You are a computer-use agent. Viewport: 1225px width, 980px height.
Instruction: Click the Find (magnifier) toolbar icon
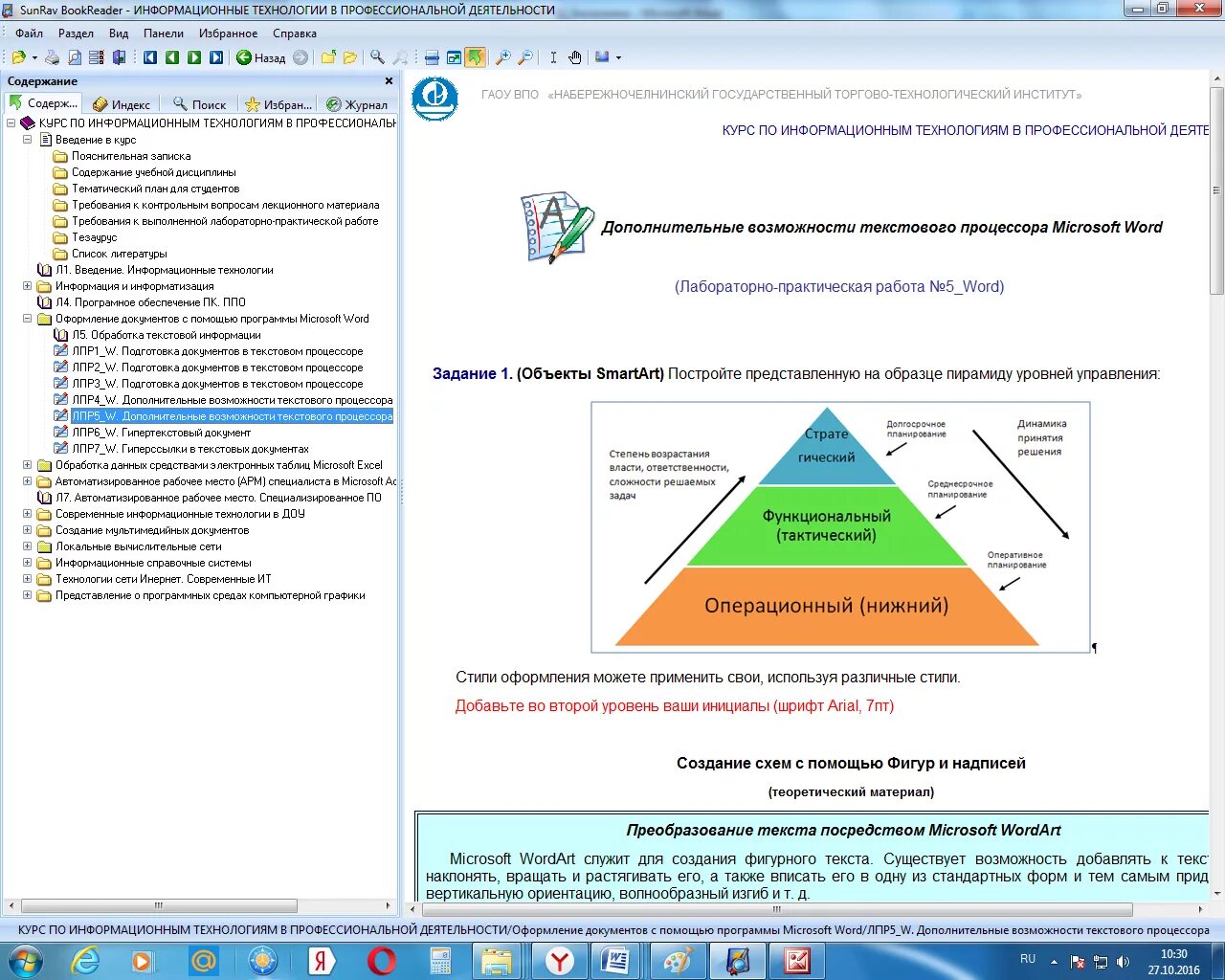click(377, 57)
